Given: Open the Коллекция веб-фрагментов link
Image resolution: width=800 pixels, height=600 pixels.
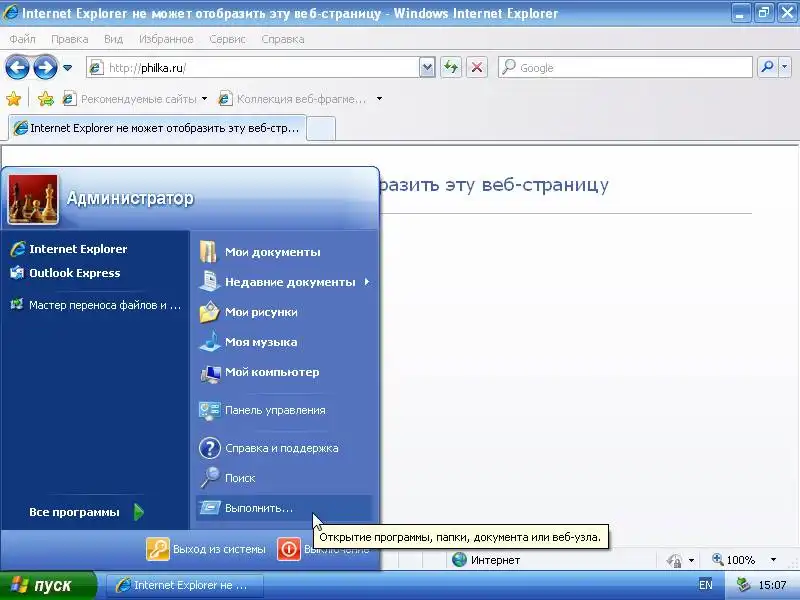Looking at the screenshot, I should point(292,99).
